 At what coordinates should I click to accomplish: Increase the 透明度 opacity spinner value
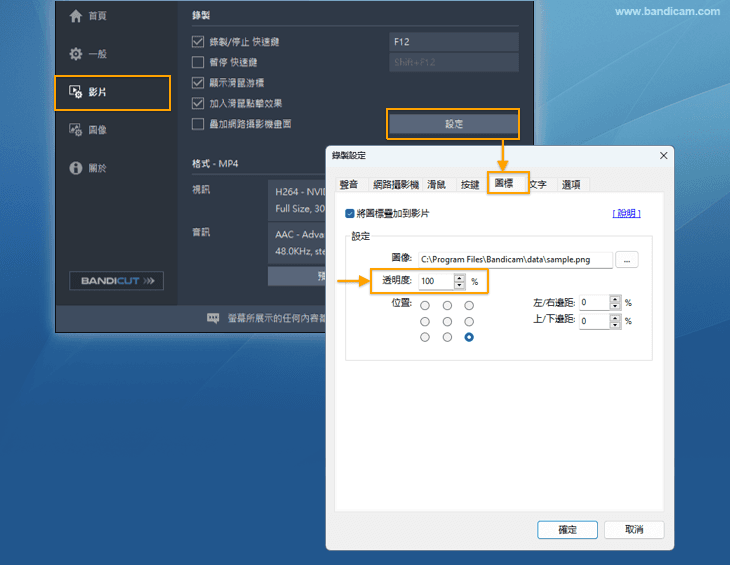pyautogui.click(x=460, y=278)
